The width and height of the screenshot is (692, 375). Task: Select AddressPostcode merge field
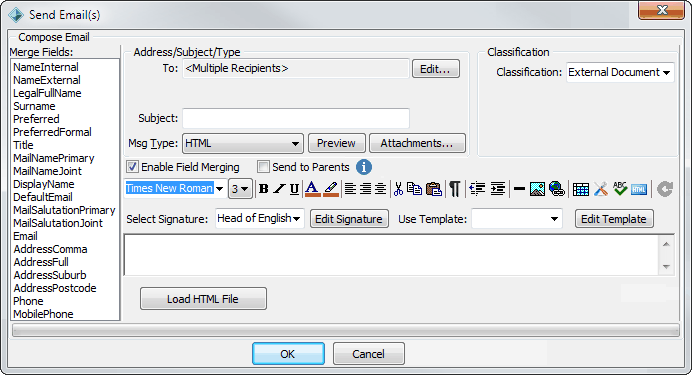tap(55, 288)
